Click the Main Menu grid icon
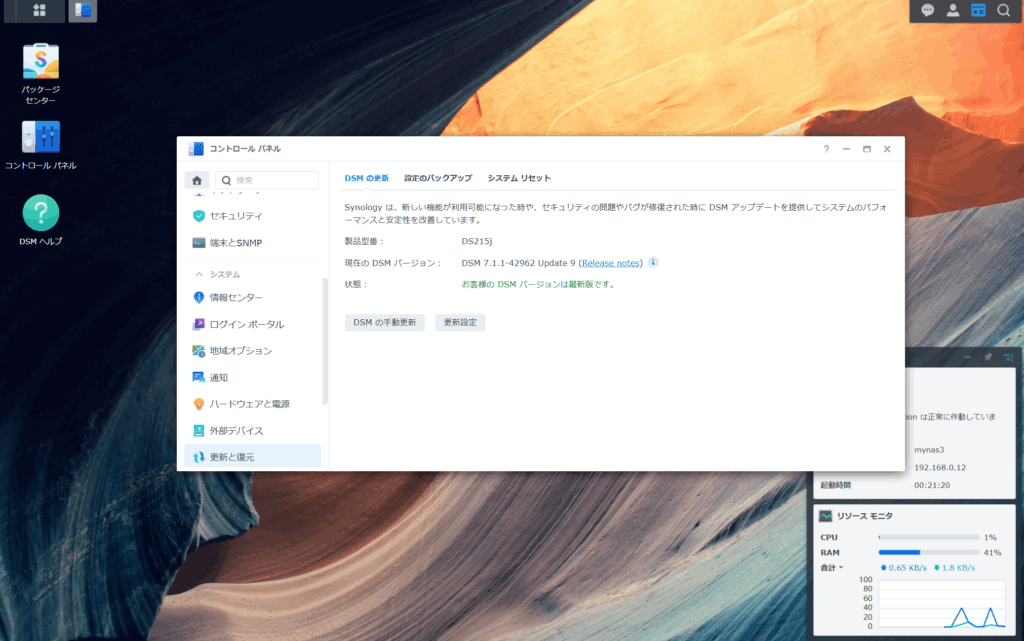This screenshot has height=641, width=1024. tap(40, 11)
